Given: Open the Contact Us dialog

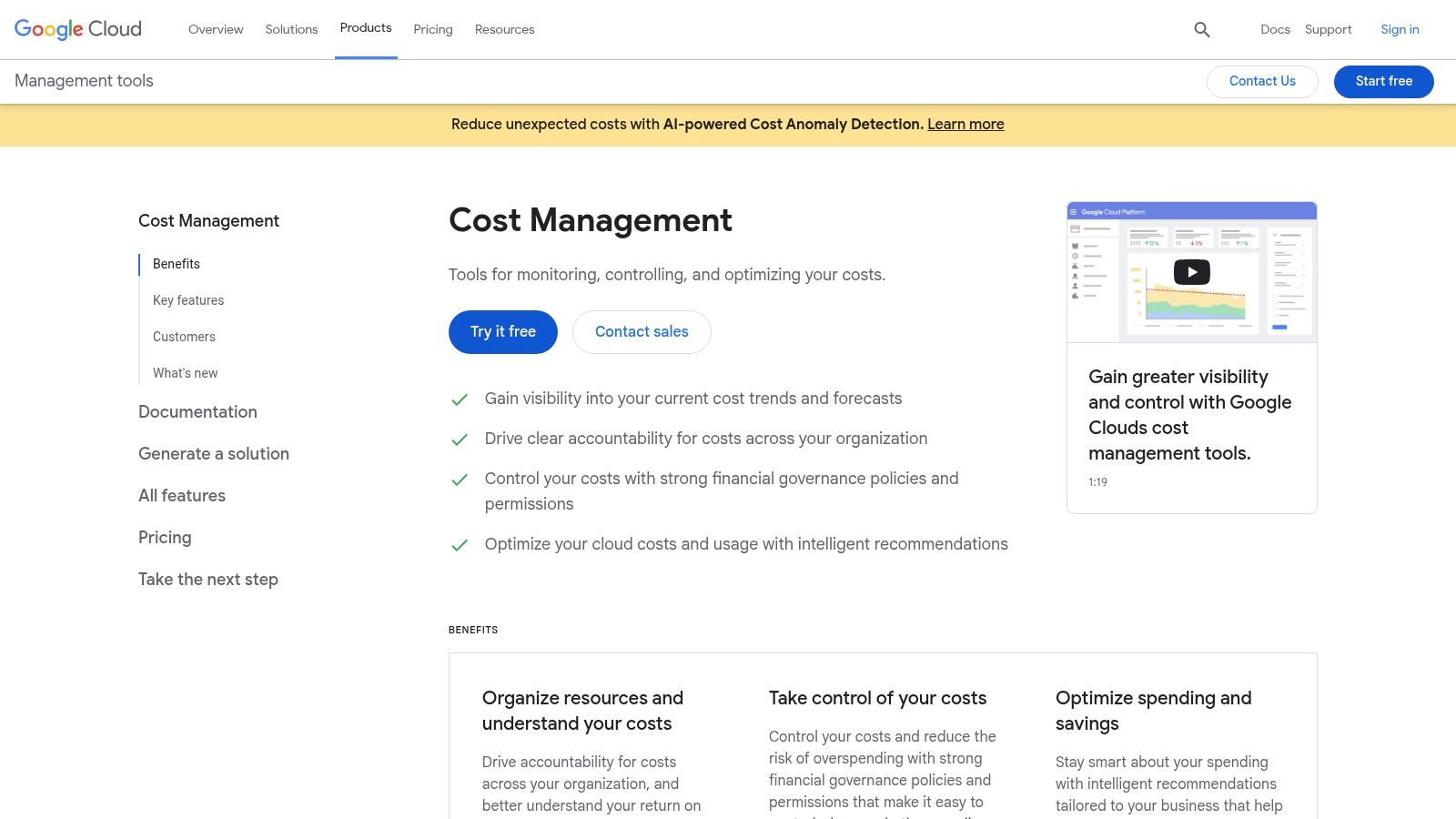Looking at the screenshot, I should coord(1262,81).
